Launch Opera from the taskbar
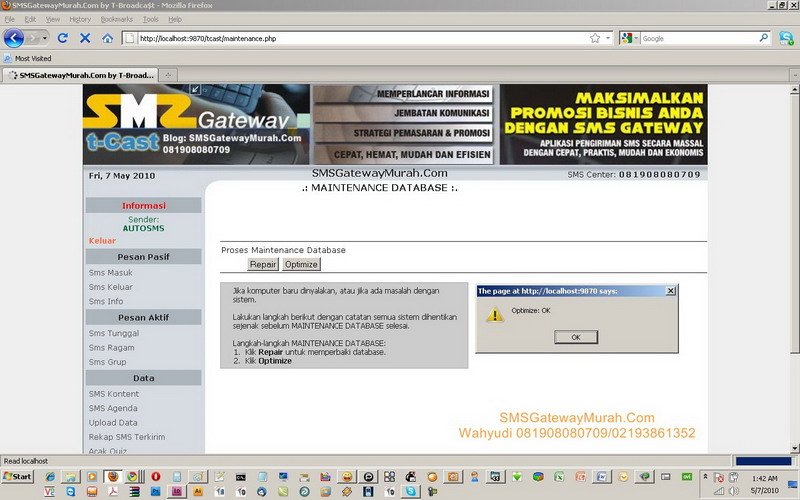The width and height of the screenshot is (800, 500). [x=156, y=477]
